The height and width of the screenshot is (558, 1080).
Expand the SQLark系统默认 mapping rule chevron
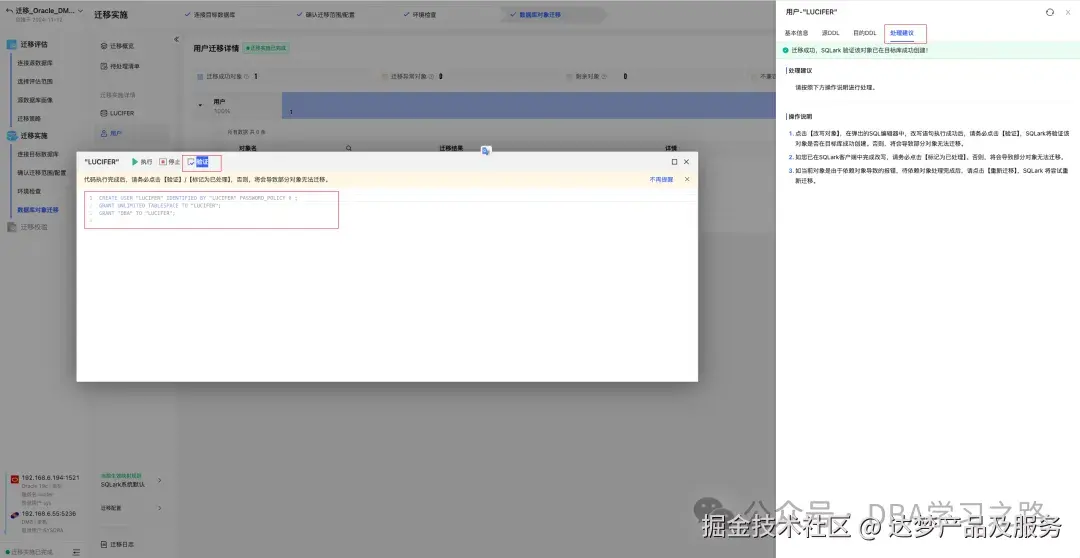[160, 480]
